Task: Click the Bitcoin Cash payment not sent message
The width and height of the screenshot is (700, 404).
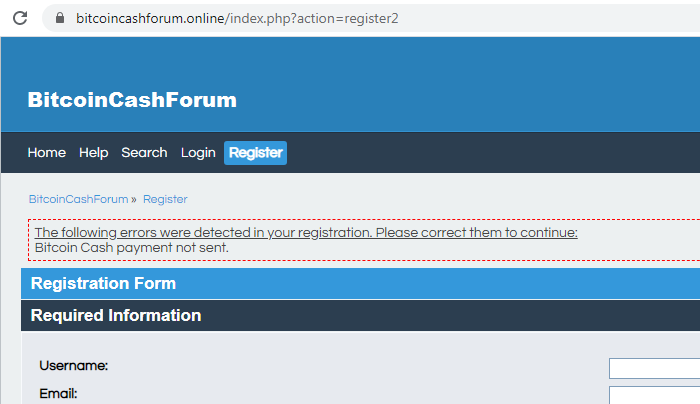Action: pos(132,248)
